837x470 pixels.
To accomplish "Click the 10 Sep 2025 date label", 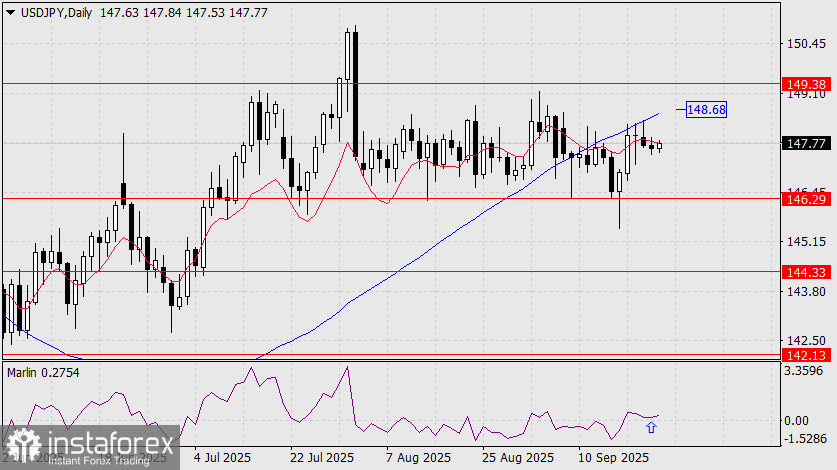I will tap(614, 458).
